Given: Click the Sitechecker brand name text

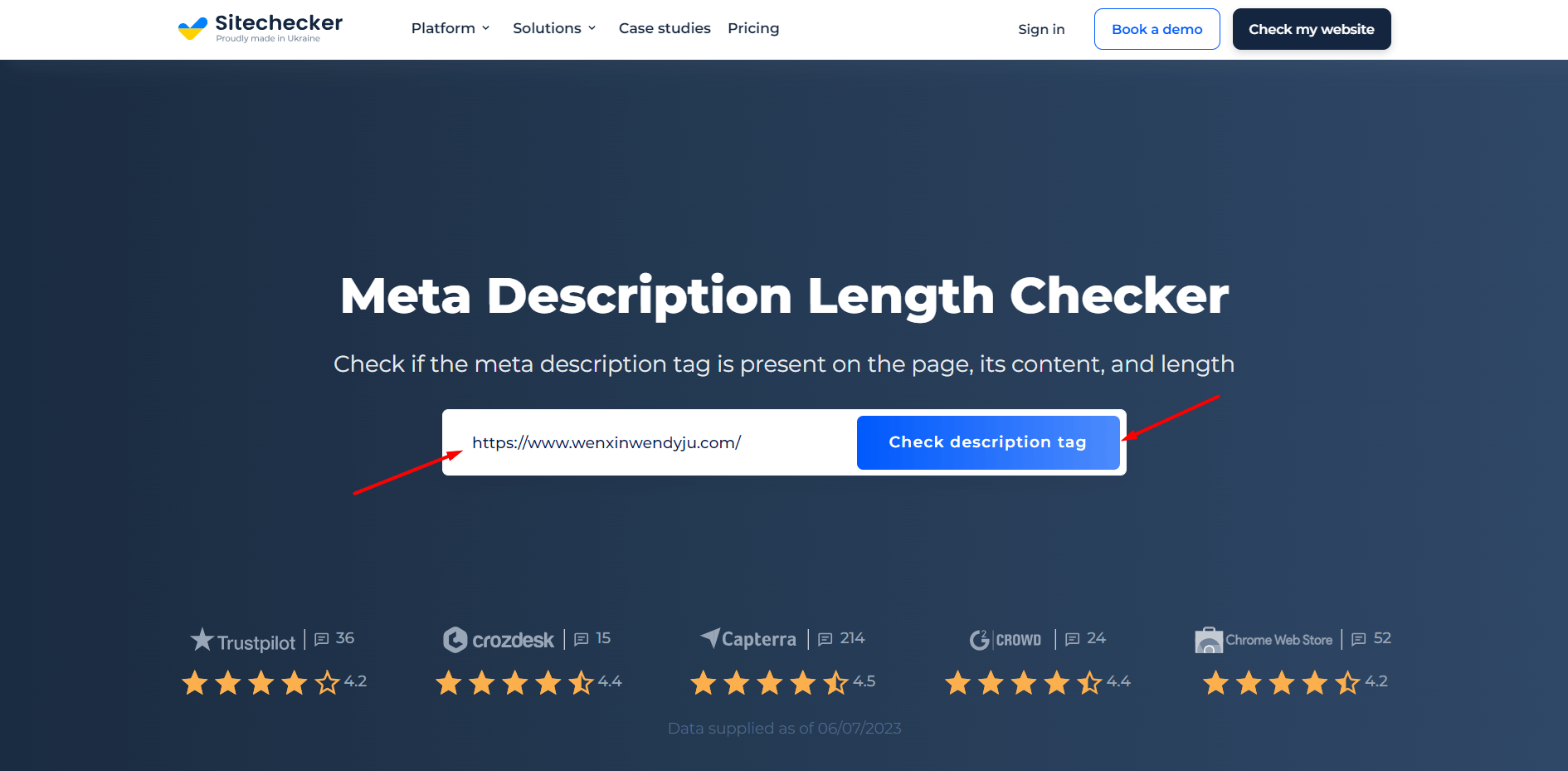Looking at the screenshot, I should pos(279,22).
